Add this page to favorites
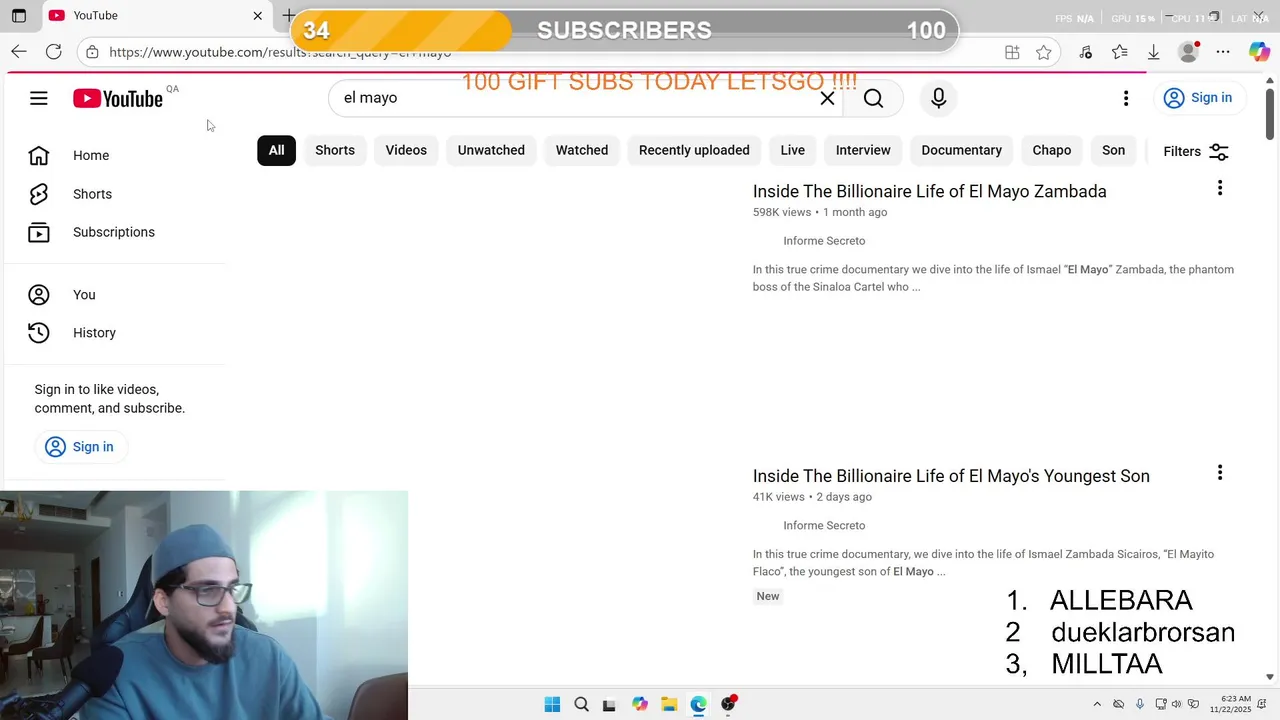 coord(1043,52)
